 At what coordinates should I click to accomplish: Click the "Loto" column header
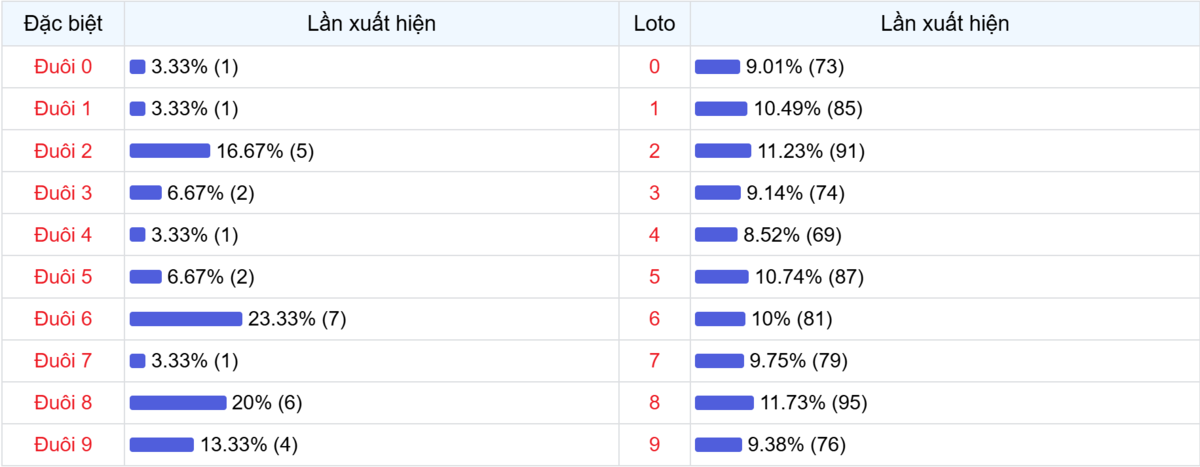coord(654,24)
